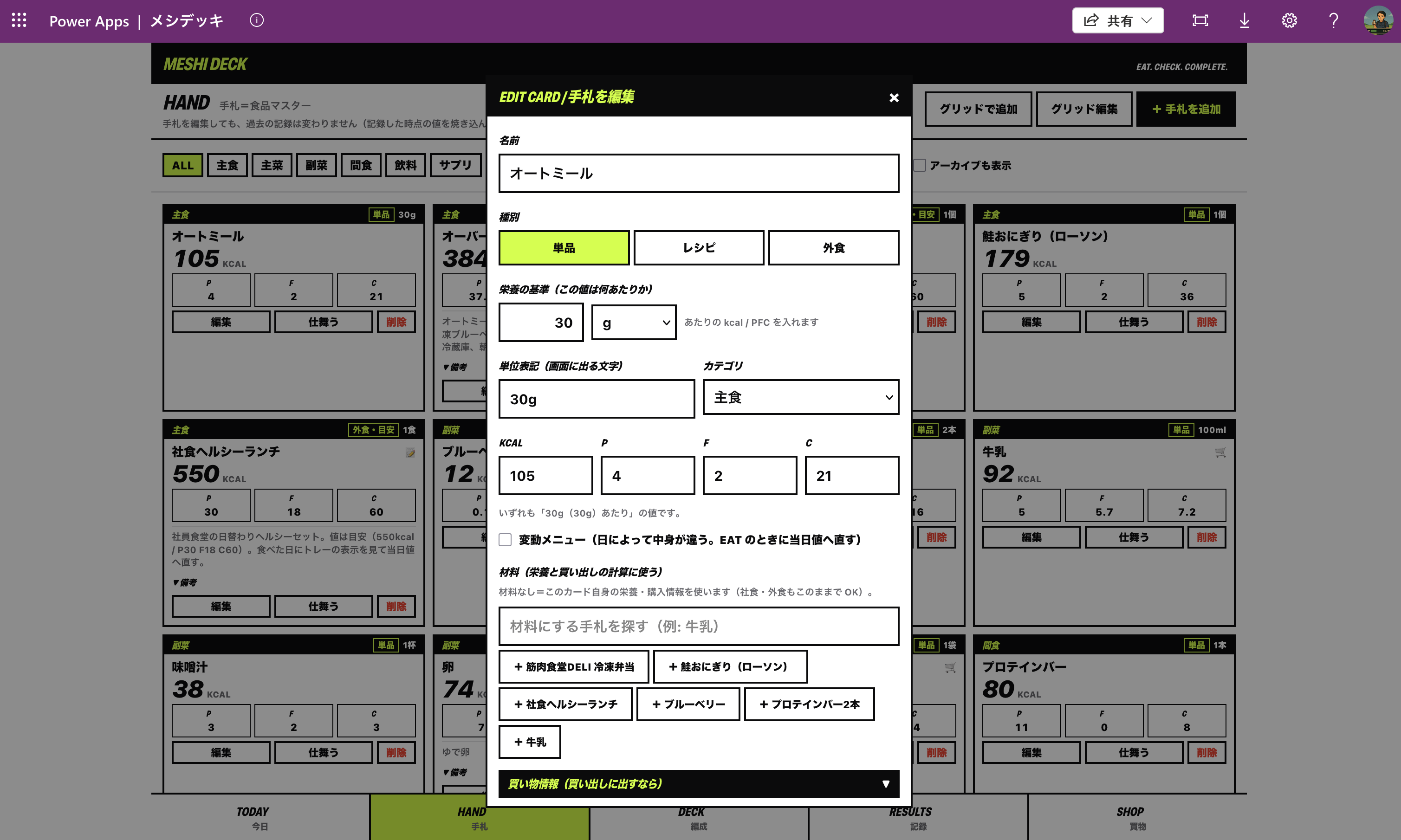Open Power Apps settings gear
The image size is (1401, 840).
click(1289, 20)
